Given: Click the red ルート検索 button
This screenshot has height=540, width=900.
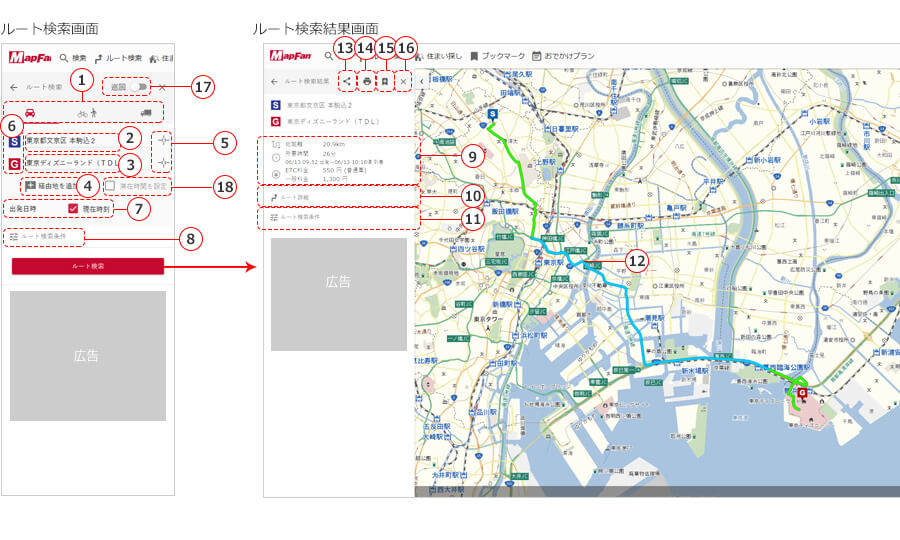Looking at the screenshot, I should (x=88, y=266).
